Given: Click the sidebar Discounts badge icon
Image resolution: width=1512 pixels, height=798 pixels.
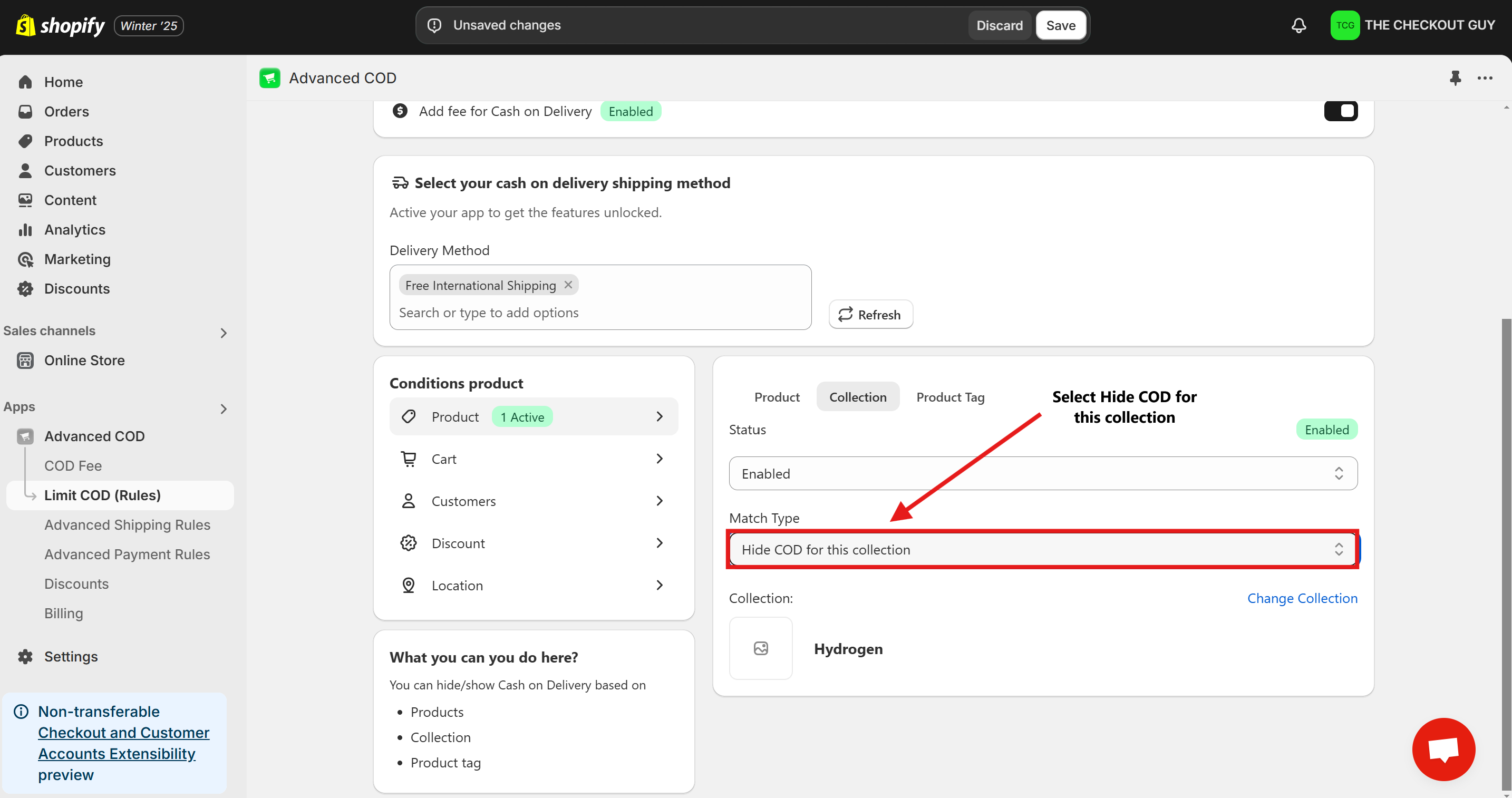Looking at the screenshot, I should [x=25, y=289].
